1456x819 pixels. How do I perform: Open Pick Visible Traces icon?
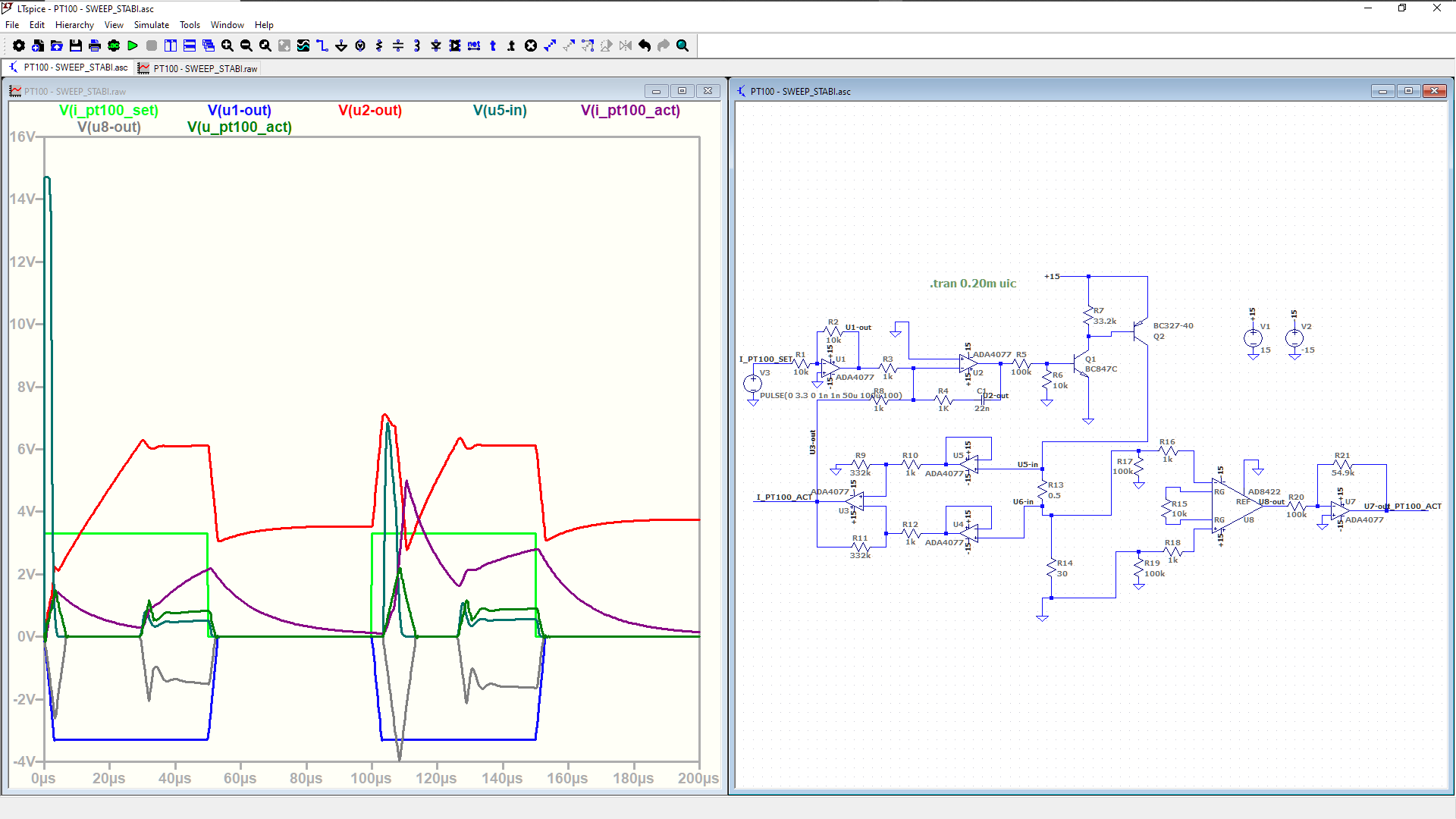pyautogui.click(x=303, y=45)
